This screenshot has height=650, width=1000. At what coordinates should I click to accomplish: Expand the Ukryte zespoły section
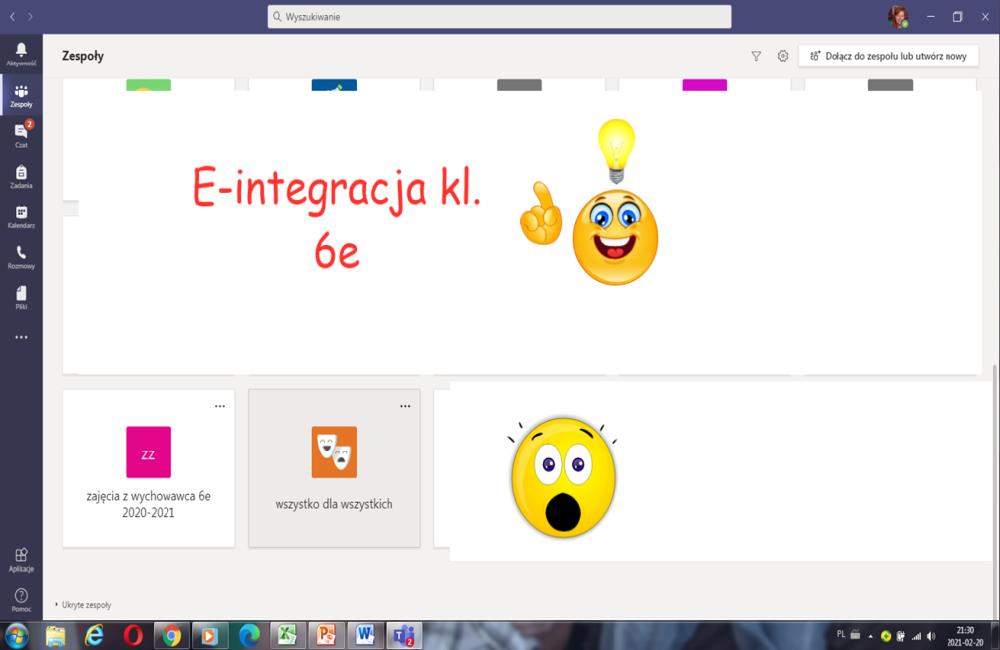(86, 605)
